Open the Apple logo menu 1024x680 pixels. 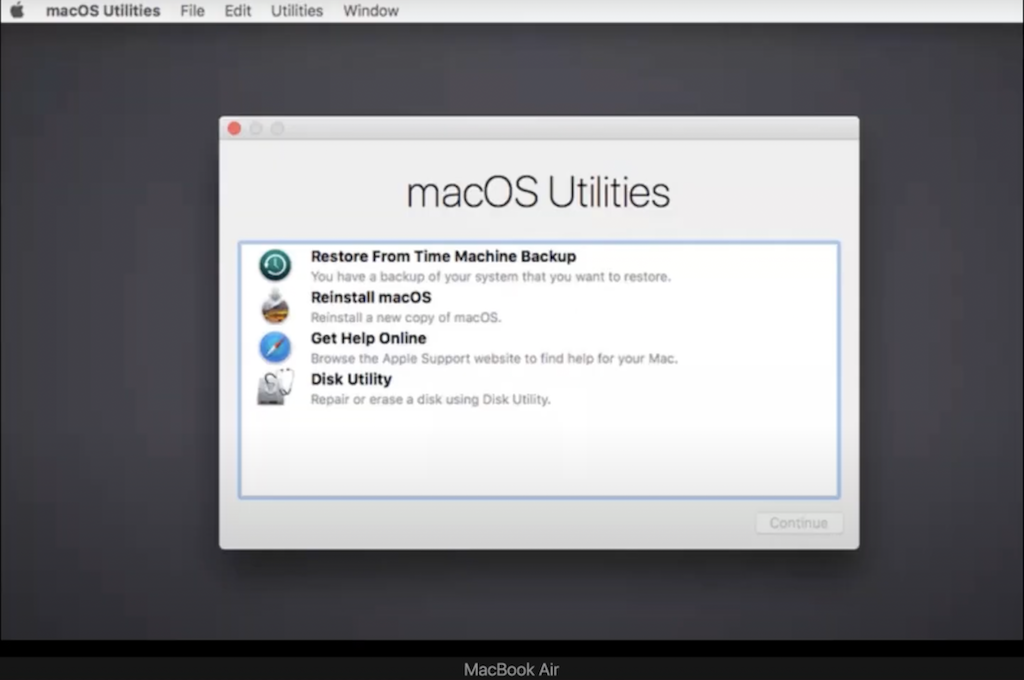point(18,10)
